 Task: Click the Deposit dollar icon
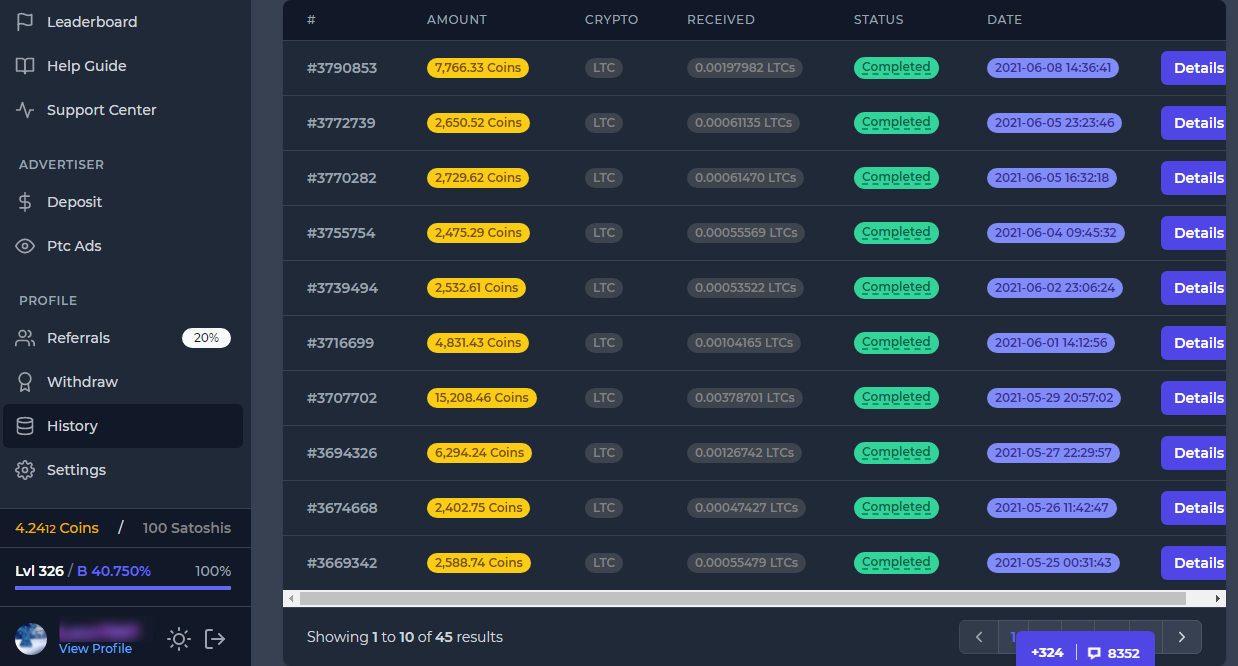pos(25,202)
